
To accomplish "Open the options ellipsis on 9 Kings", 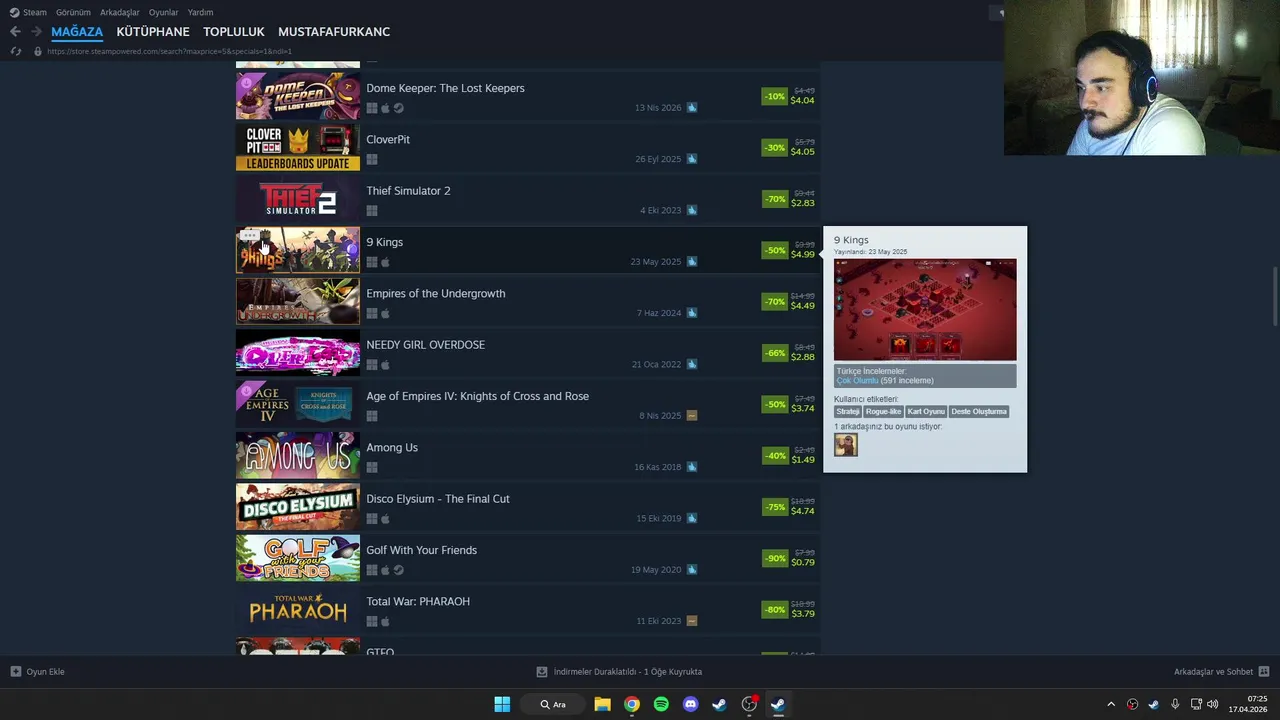I will point(249,236).
